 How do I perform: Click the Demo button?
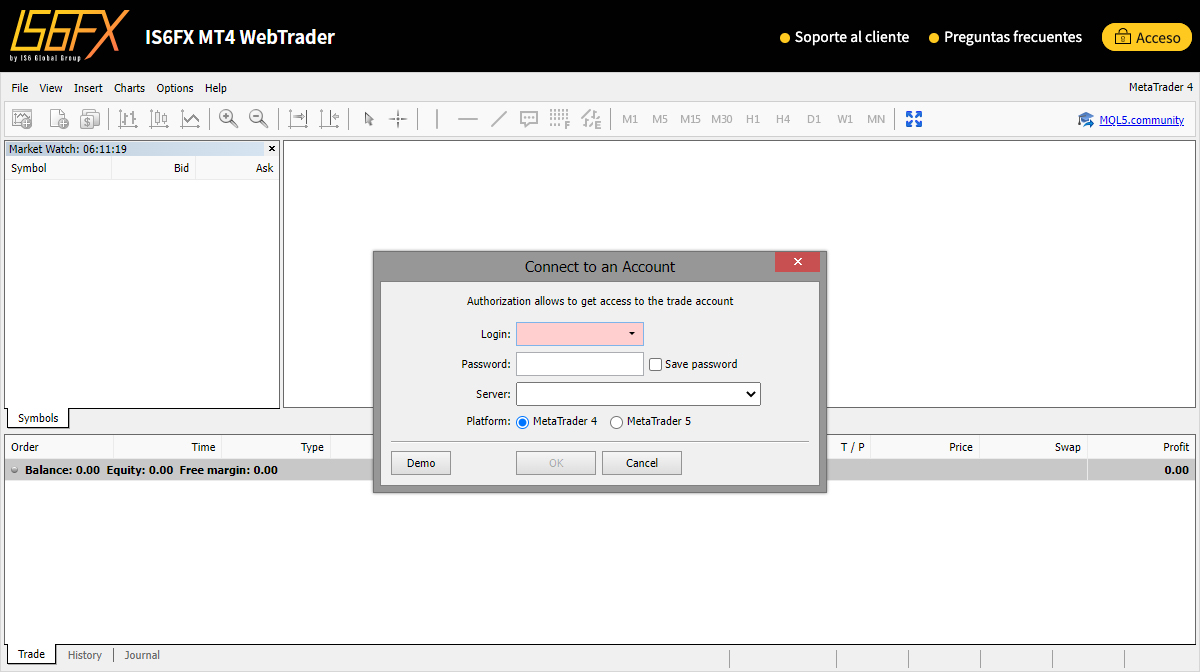pyautogui.click(x=421, y=463)
